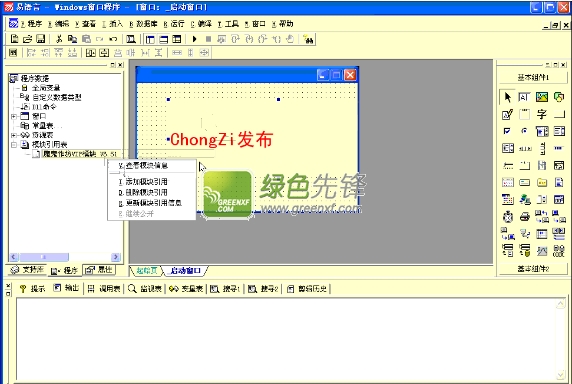Expand the 资源表 tree node
This screenshot has width=572, height=384.
14,135
